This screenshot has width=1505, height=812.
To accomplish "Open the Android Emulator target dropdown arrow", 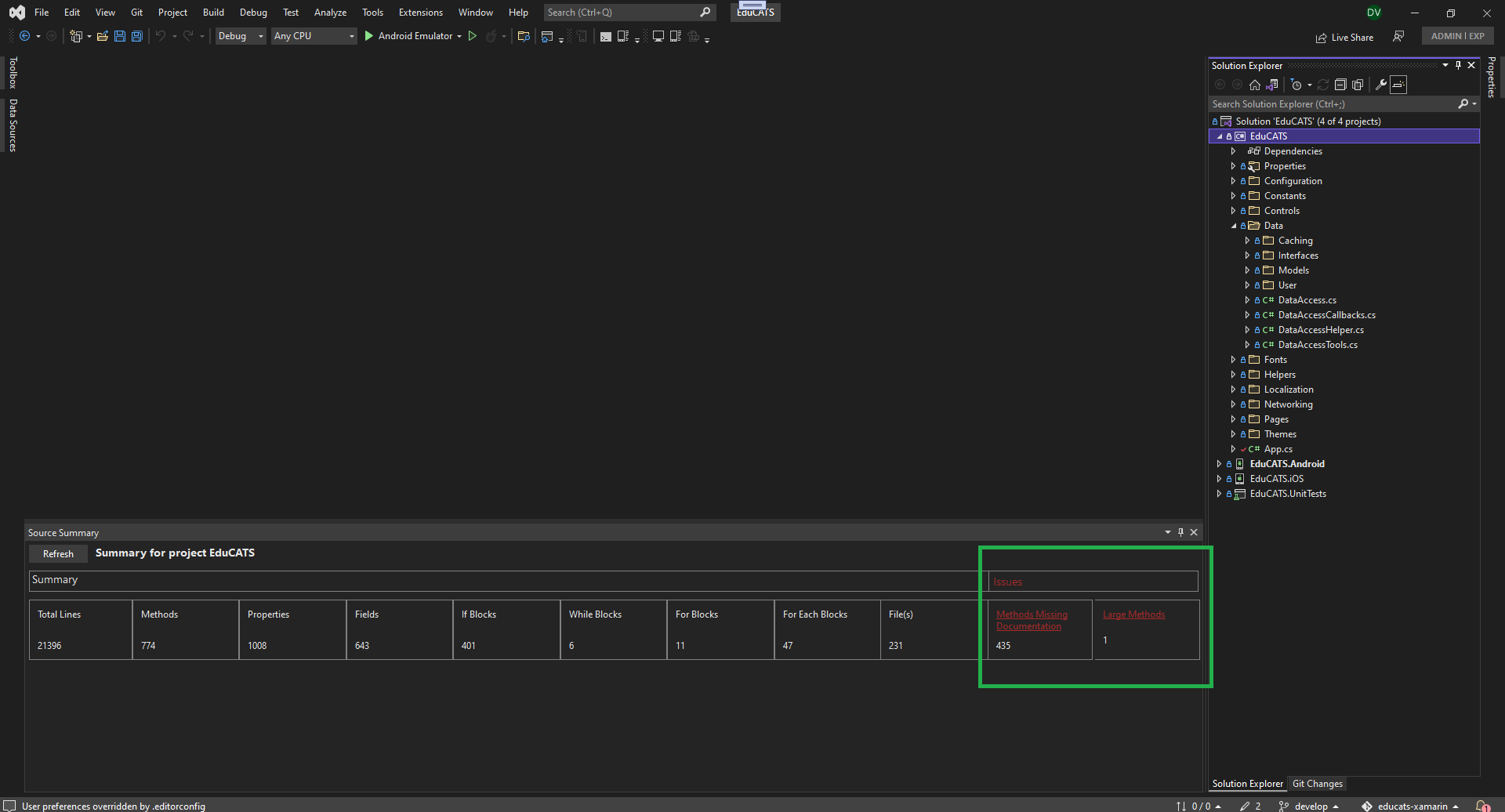I will click(x=459, y=36).
